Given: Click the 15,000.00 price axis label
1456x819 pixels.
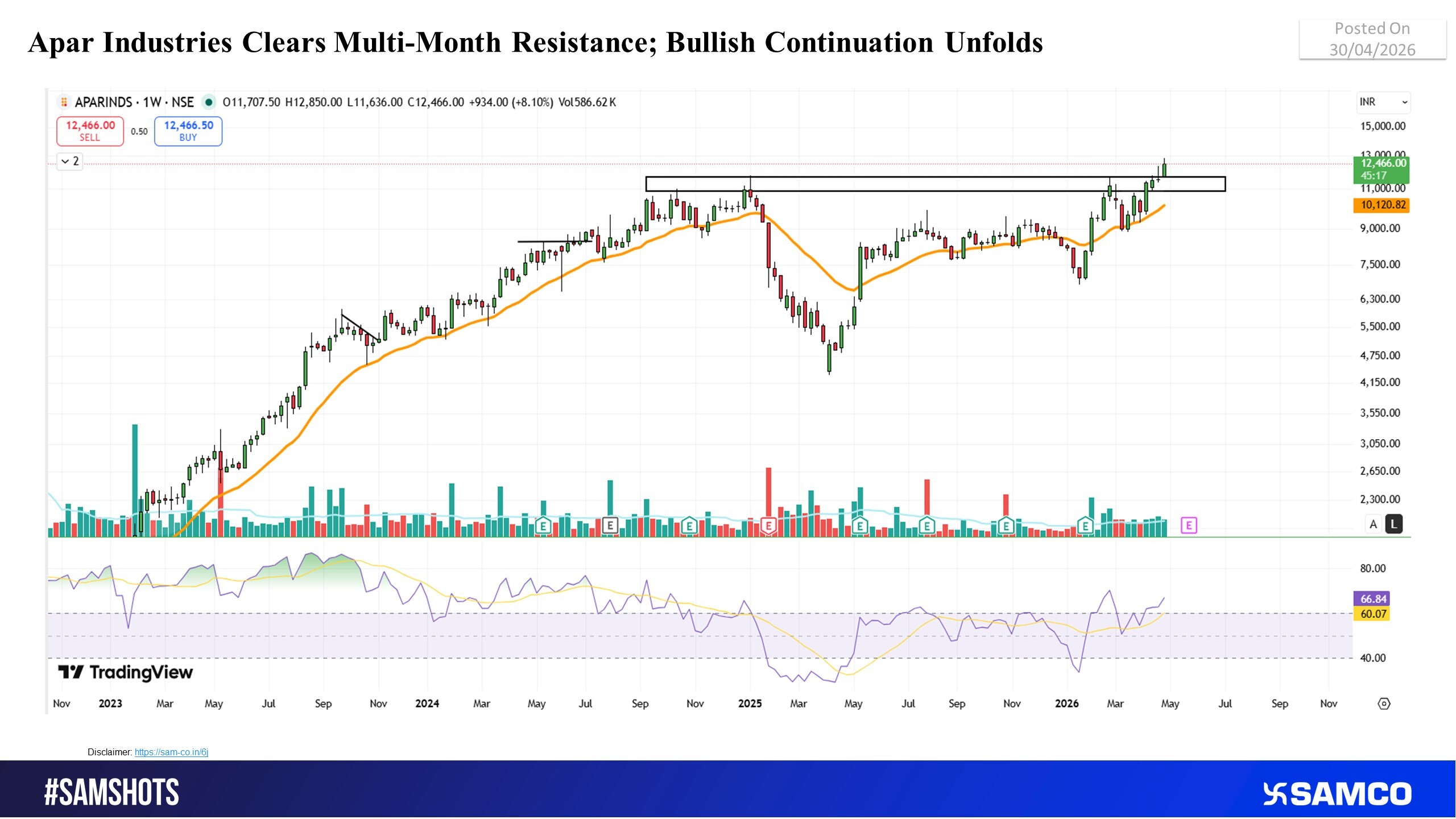Looking at the screenshot, I should coord(1383,126).
